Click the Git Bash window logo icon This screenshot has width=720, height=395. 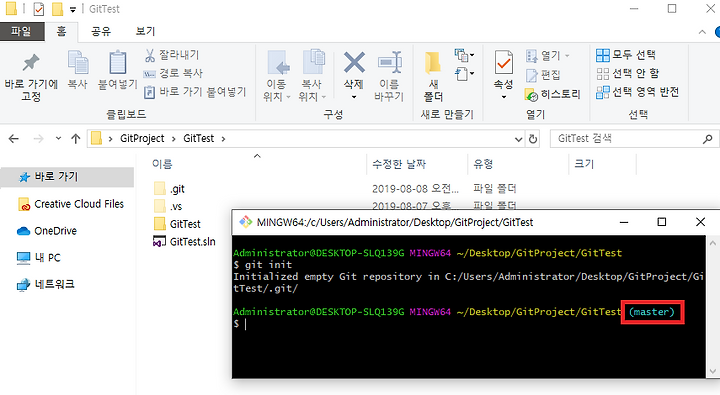tap(246, 222)
